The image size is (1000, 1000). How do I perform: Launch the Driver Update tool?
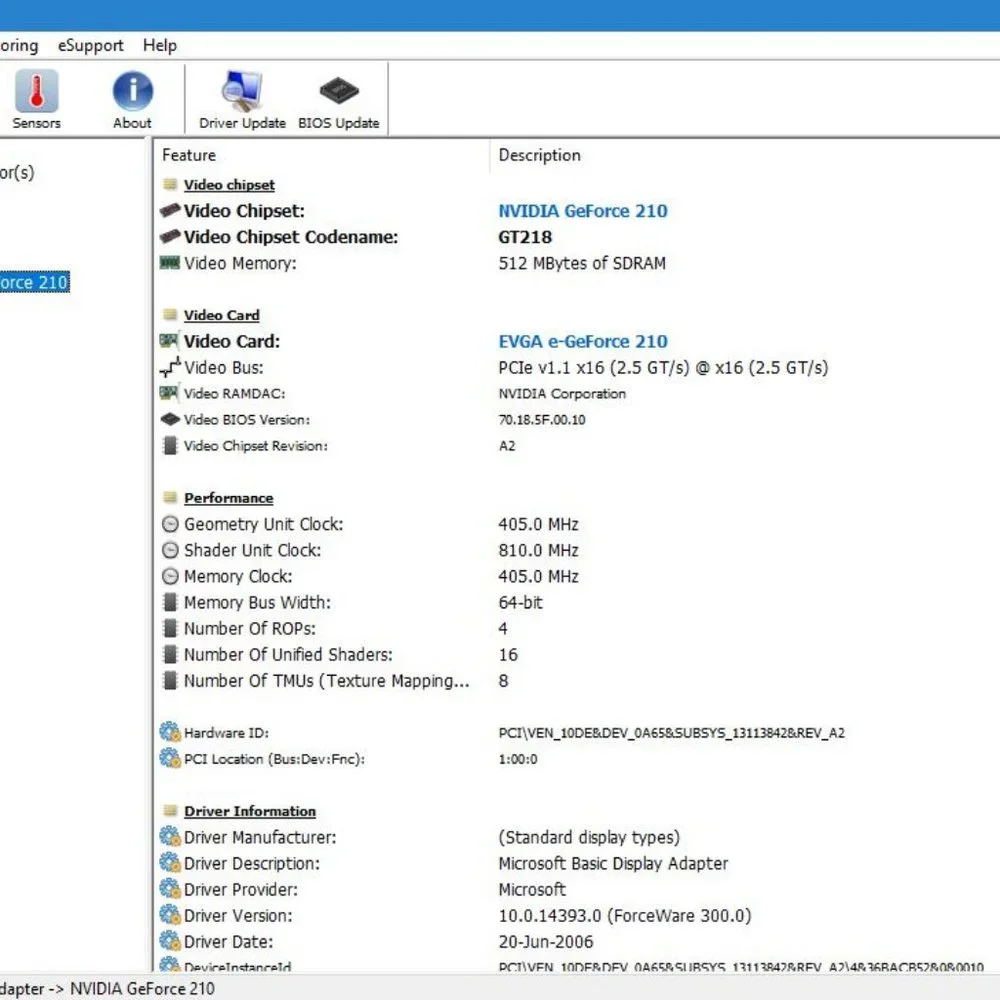242,99
